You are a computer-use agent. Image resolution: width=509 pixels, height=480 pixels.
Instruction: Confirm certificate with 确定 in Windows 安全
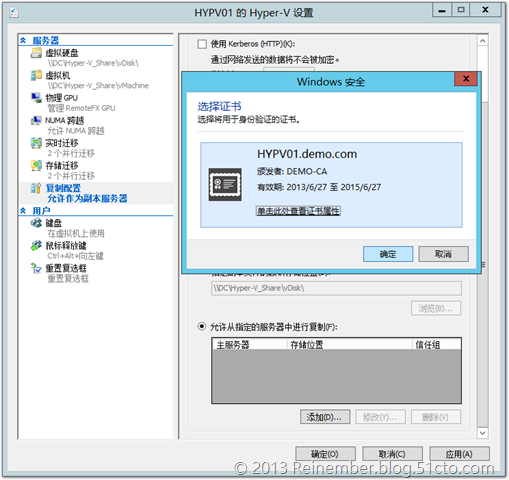(388, 254)
